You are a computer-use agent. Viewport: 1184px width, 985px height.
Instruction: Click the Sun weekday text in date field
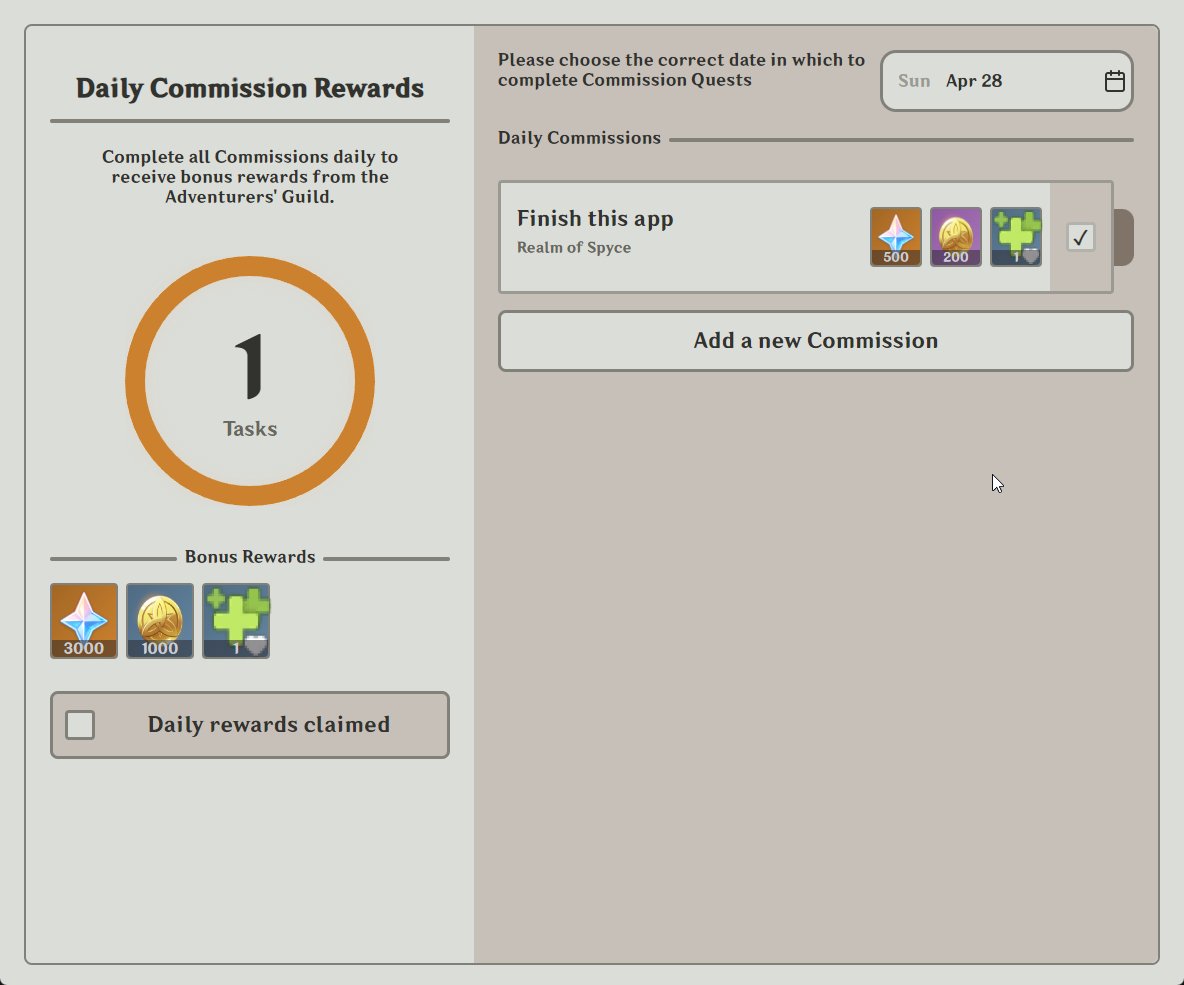pos(914,81)
